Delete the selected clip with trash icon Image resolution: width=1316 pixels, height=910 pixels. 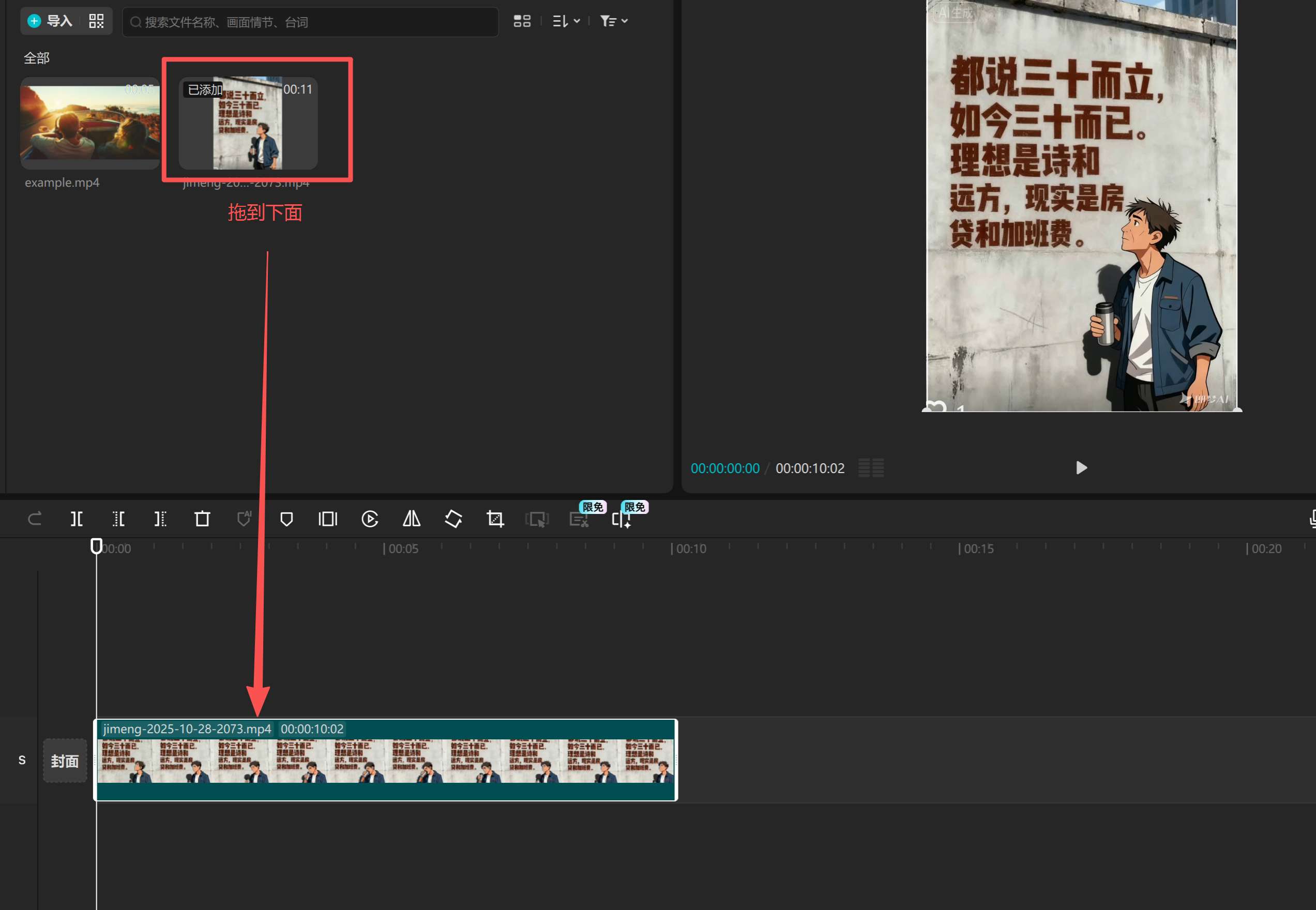(x=202, y=519)
